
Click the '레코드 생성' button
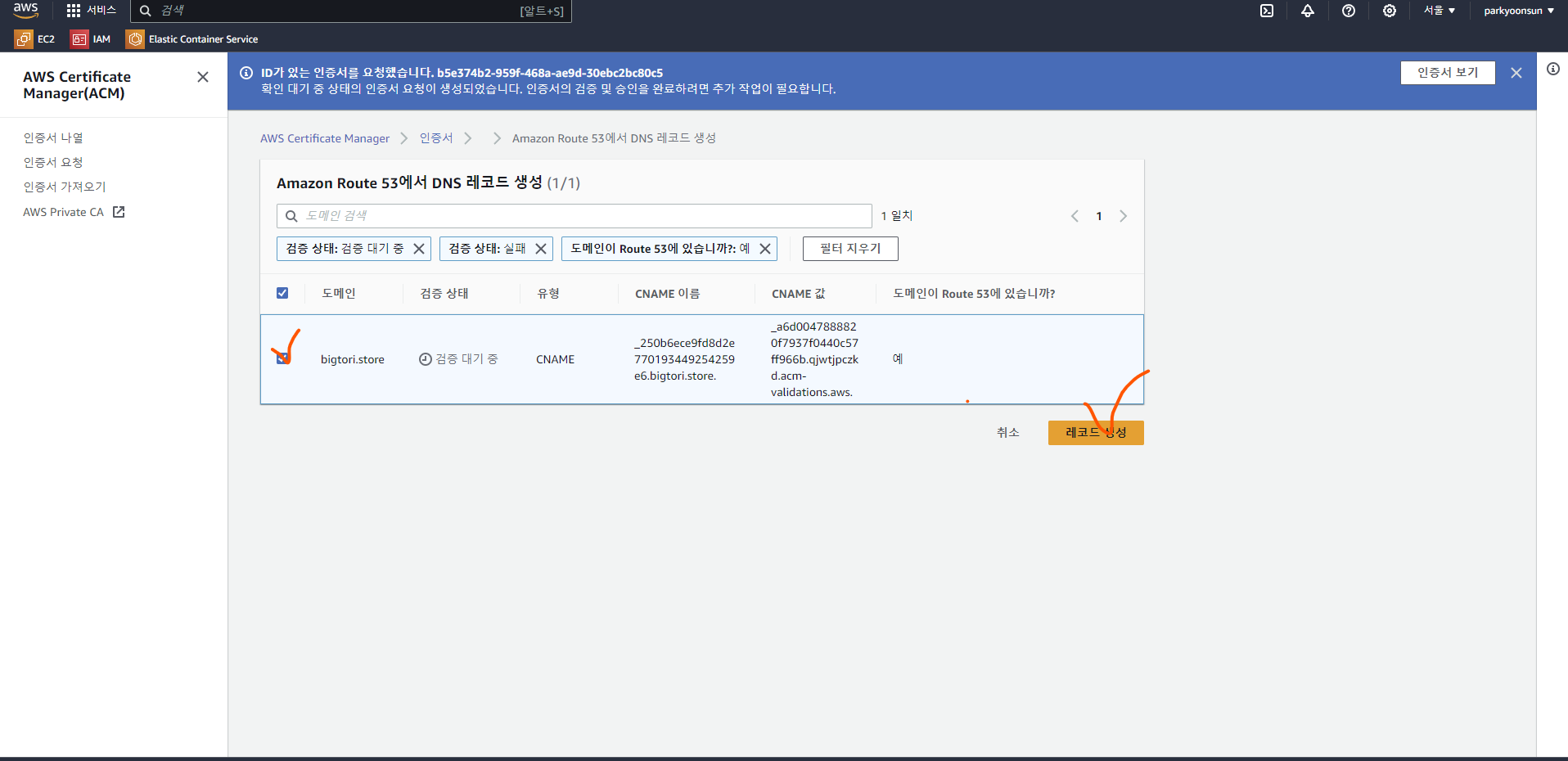click(1096, 432)
